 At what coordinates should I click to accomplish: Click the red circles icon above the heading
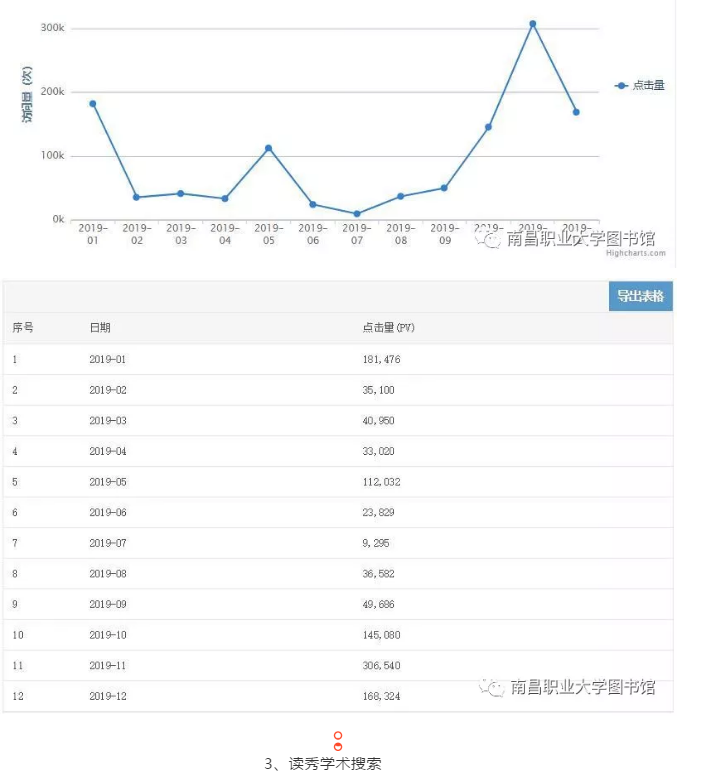pyautogui.click(x=338, y=741)
